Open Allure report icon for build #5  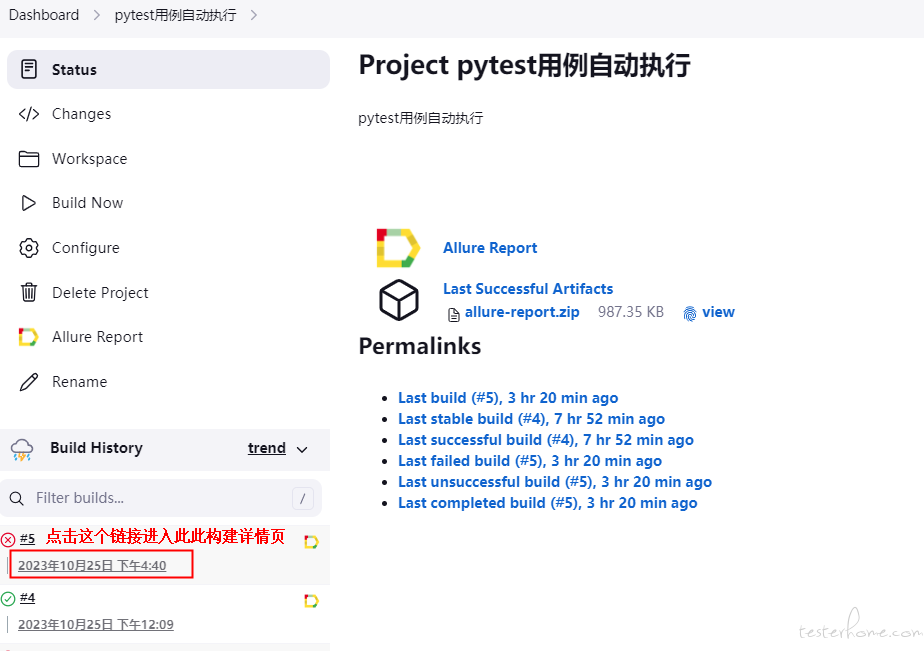(311, 542)
